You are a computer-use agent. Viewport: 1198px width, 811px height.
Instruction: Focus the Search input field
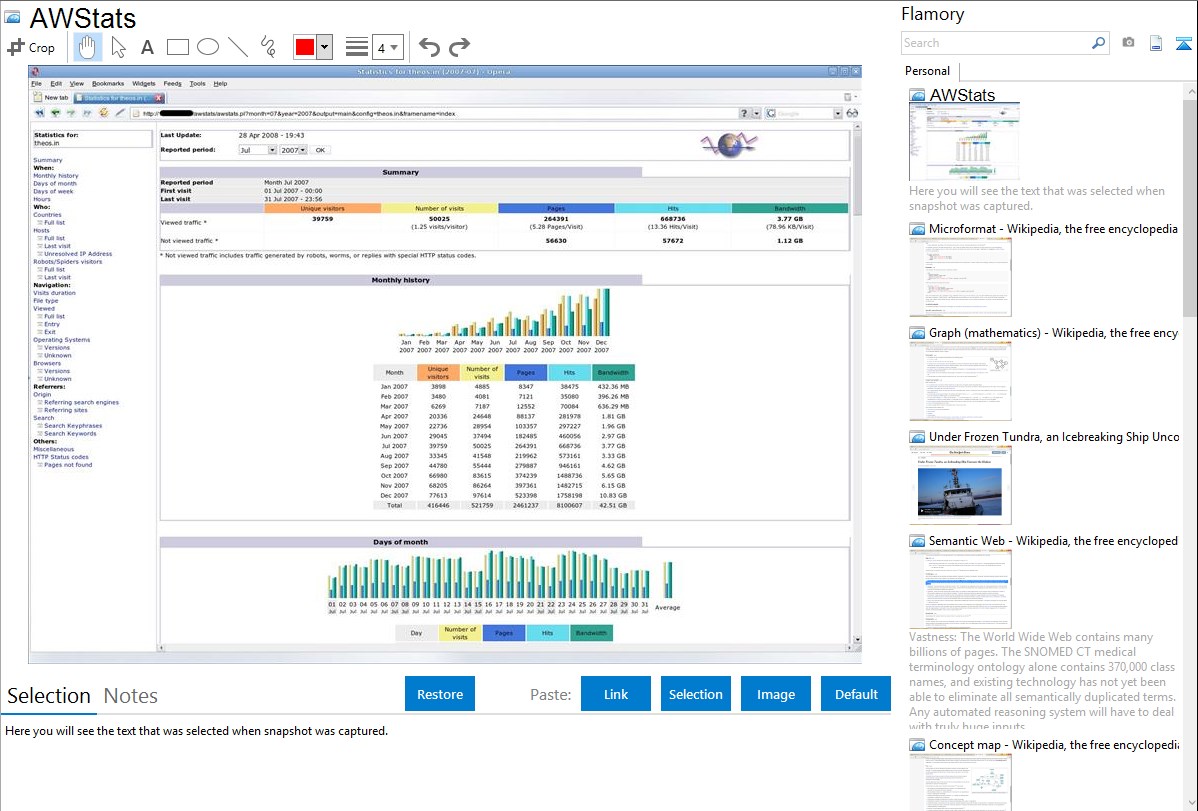click(x=996, y=43)
